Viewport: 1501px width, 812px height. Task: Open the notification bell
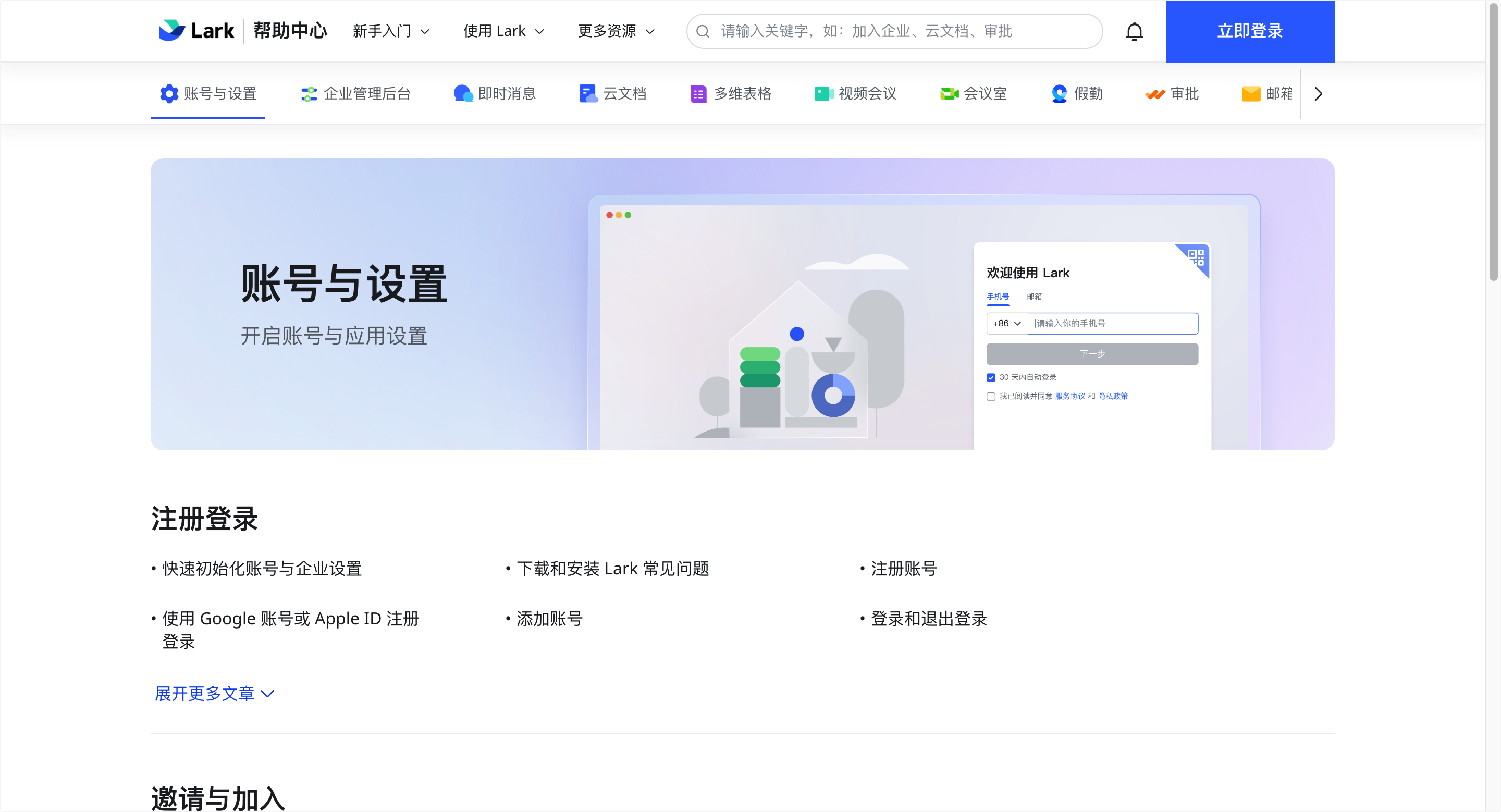[1134, 31]
